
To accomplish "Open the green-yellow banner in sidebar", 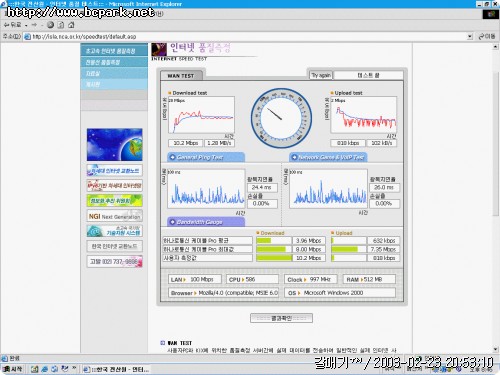I will (x=114, y=201).
